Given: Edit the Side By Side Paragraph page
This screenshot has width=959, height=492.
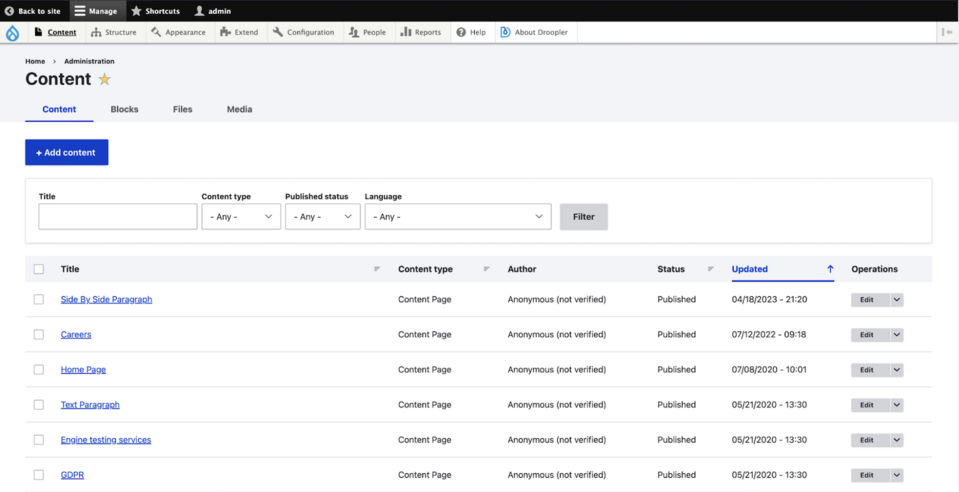Looking at the screenshot, I should click(870, 300).
